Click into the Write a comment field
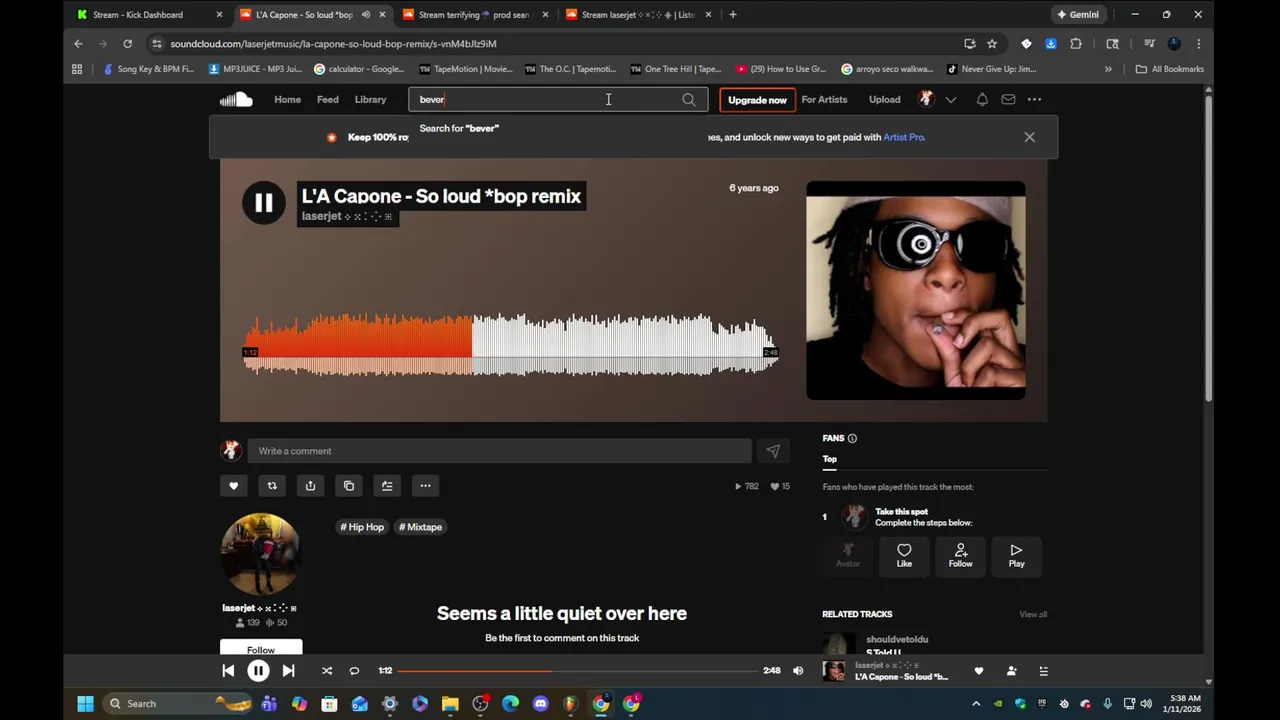The height and width of the screenshot is (720, 1280). [500, 451]
